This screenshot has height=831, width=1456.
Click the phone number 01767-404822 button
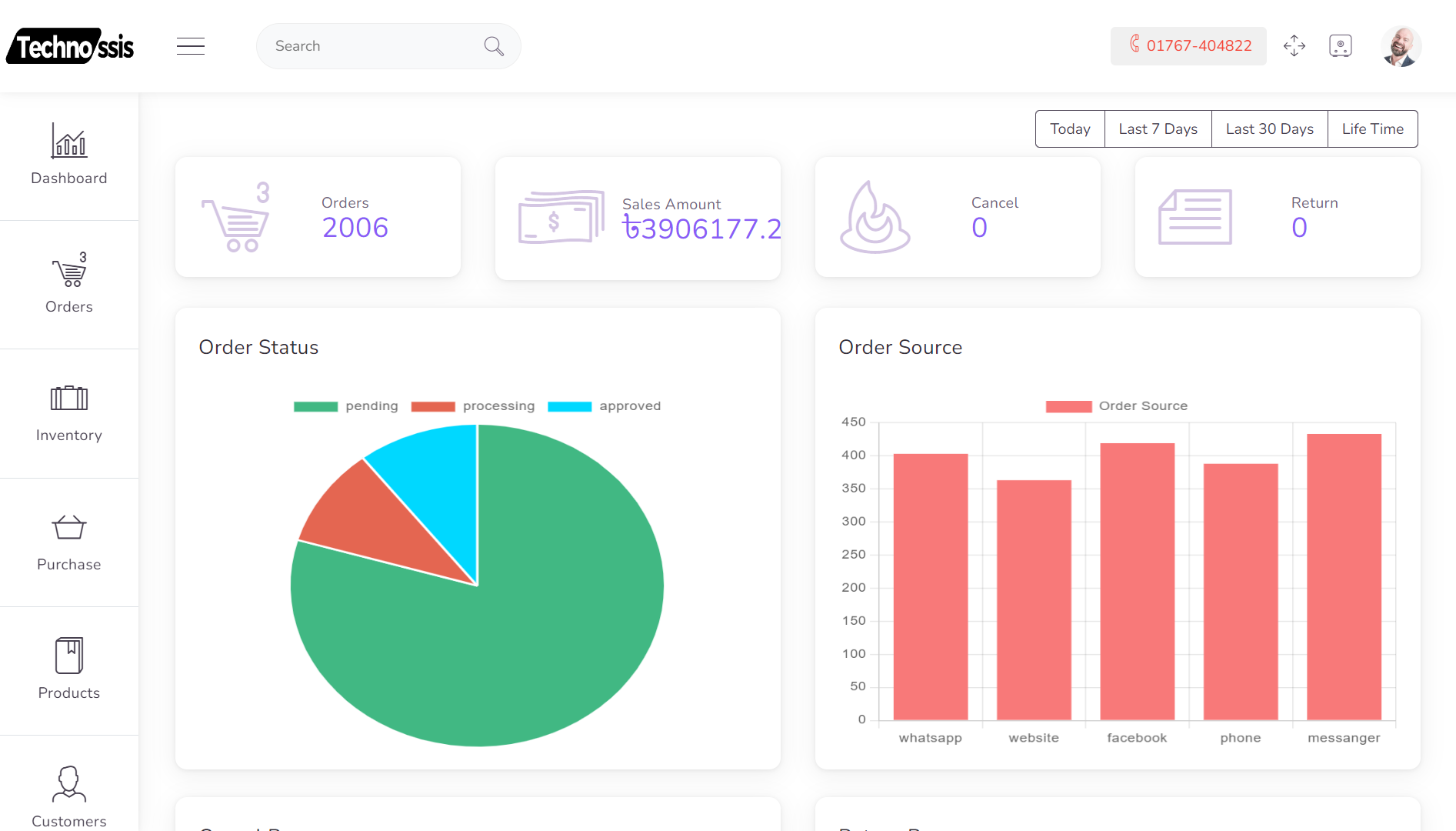tap(1188, 46)
